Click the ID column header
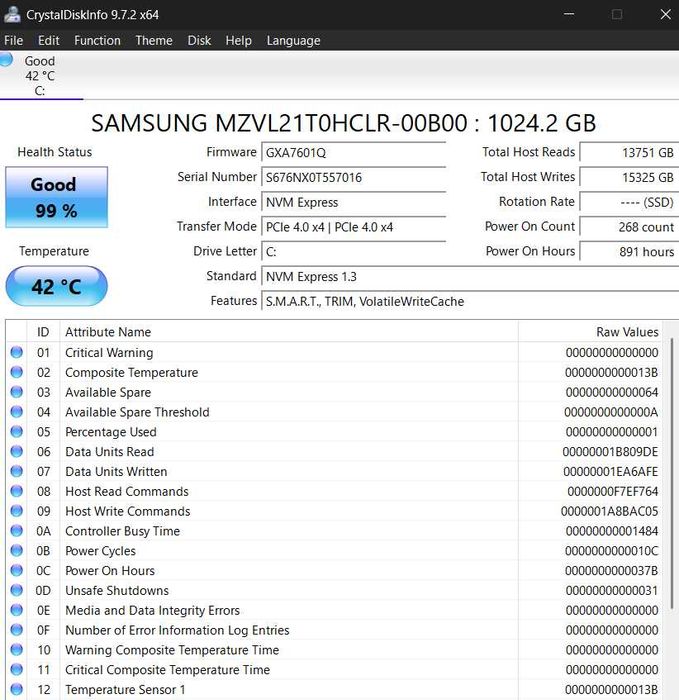The image size is (679, 700). tap(43, 332)
